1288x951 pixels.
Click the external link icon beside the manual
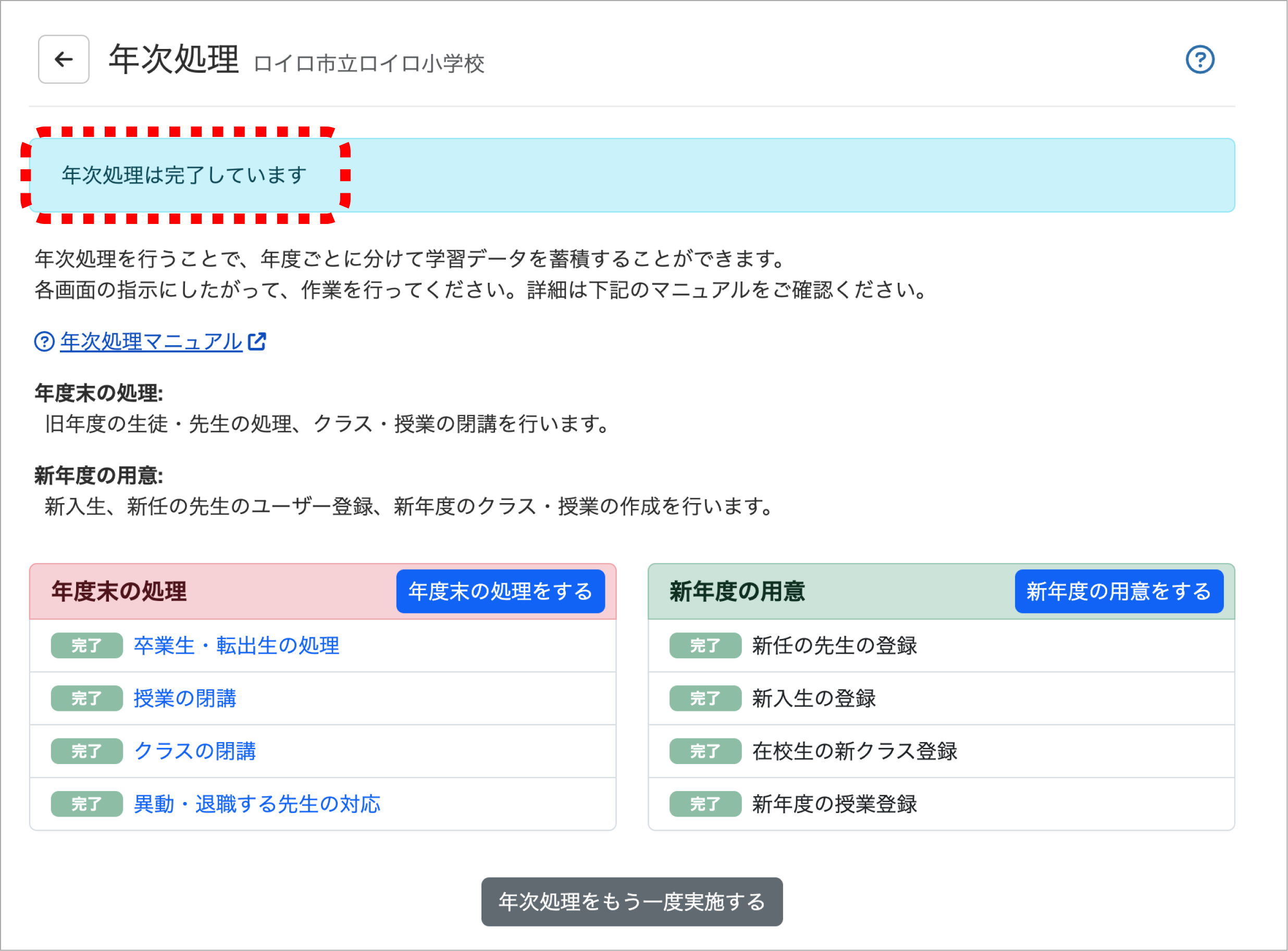coord(257,341)
